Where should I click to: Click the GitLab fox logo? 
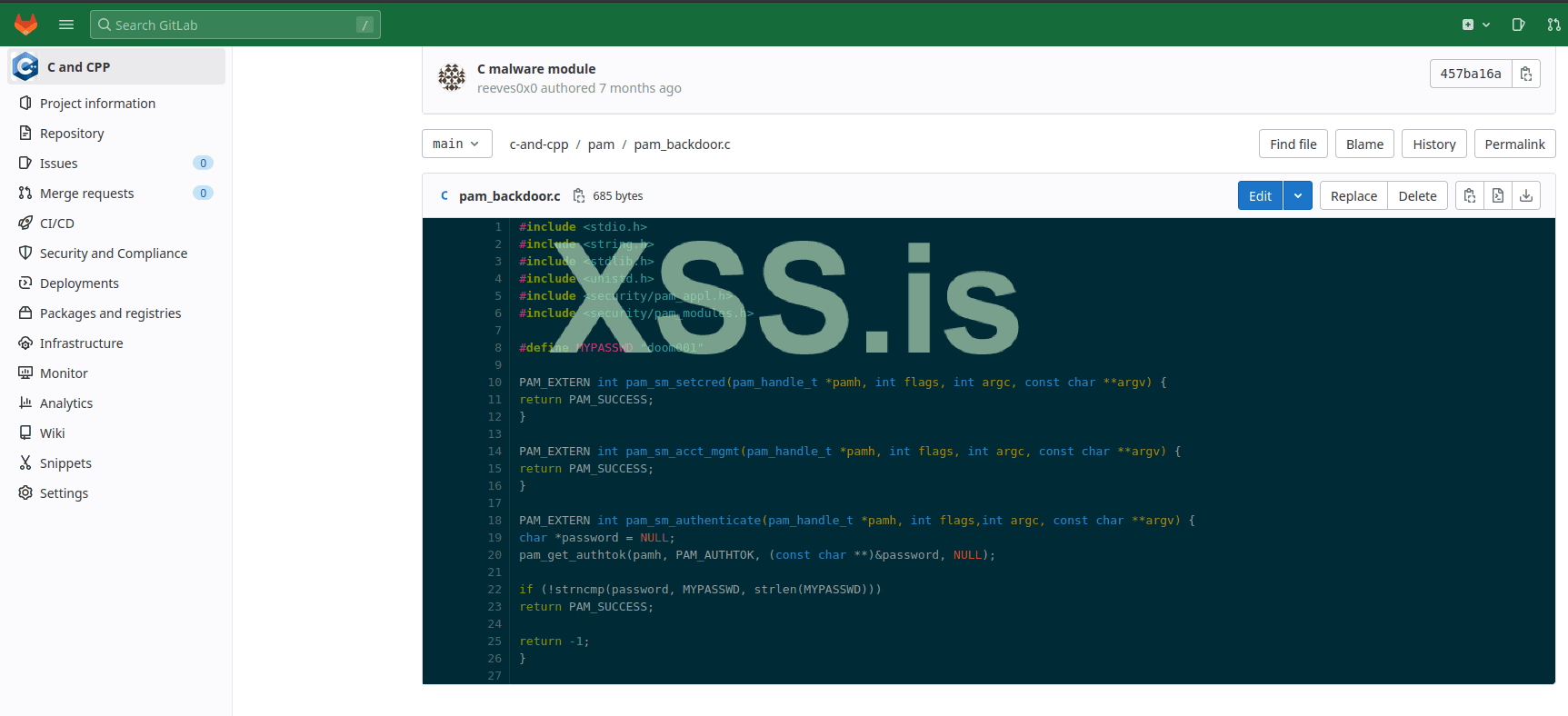[x=25, y=25]
